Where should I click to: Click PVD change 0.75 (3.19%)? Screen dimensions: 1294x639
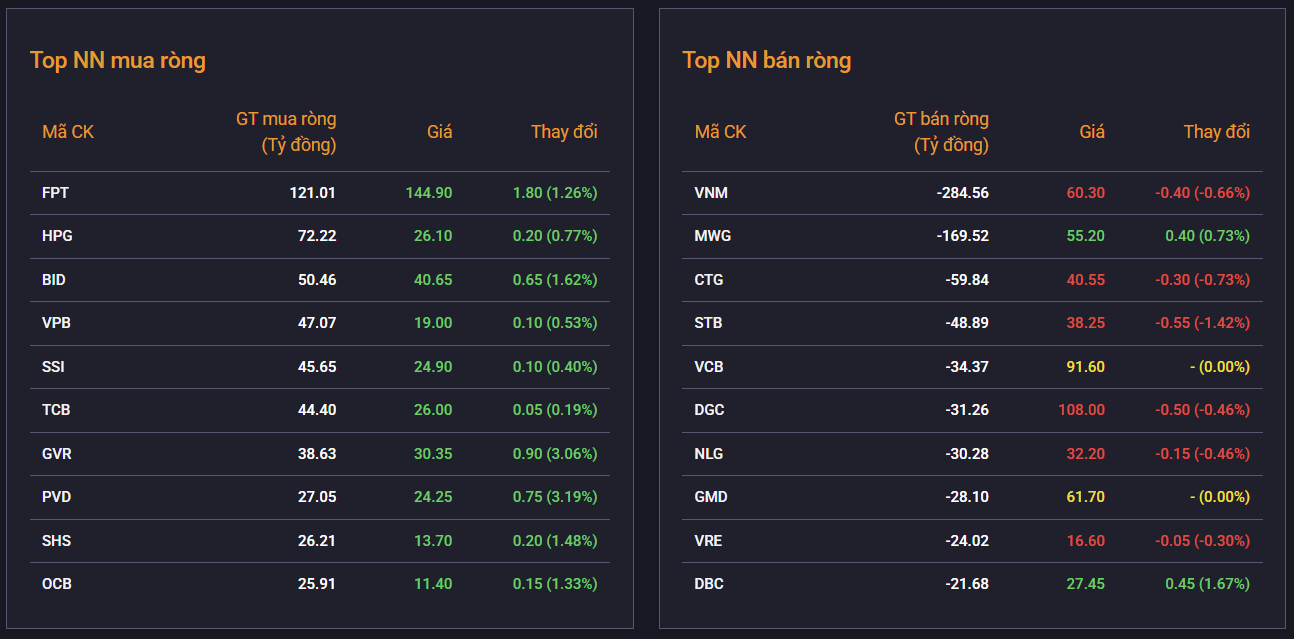[555, 497]
